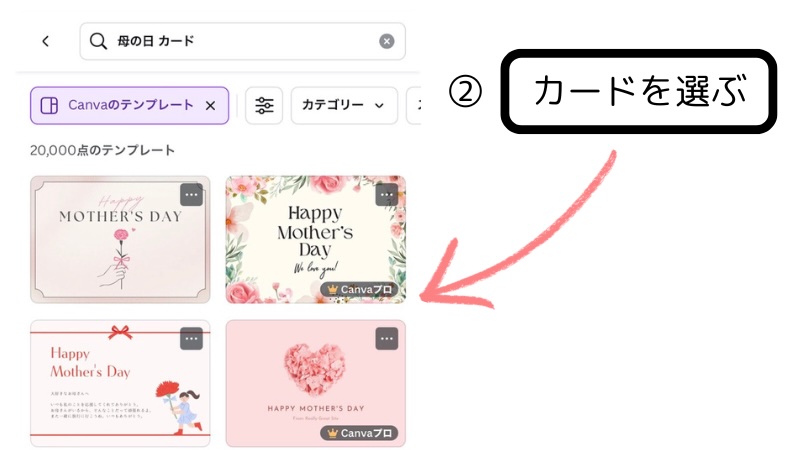Click the search magnifier icon
Viewport: 800px width, 450px height.
[98, 41]
